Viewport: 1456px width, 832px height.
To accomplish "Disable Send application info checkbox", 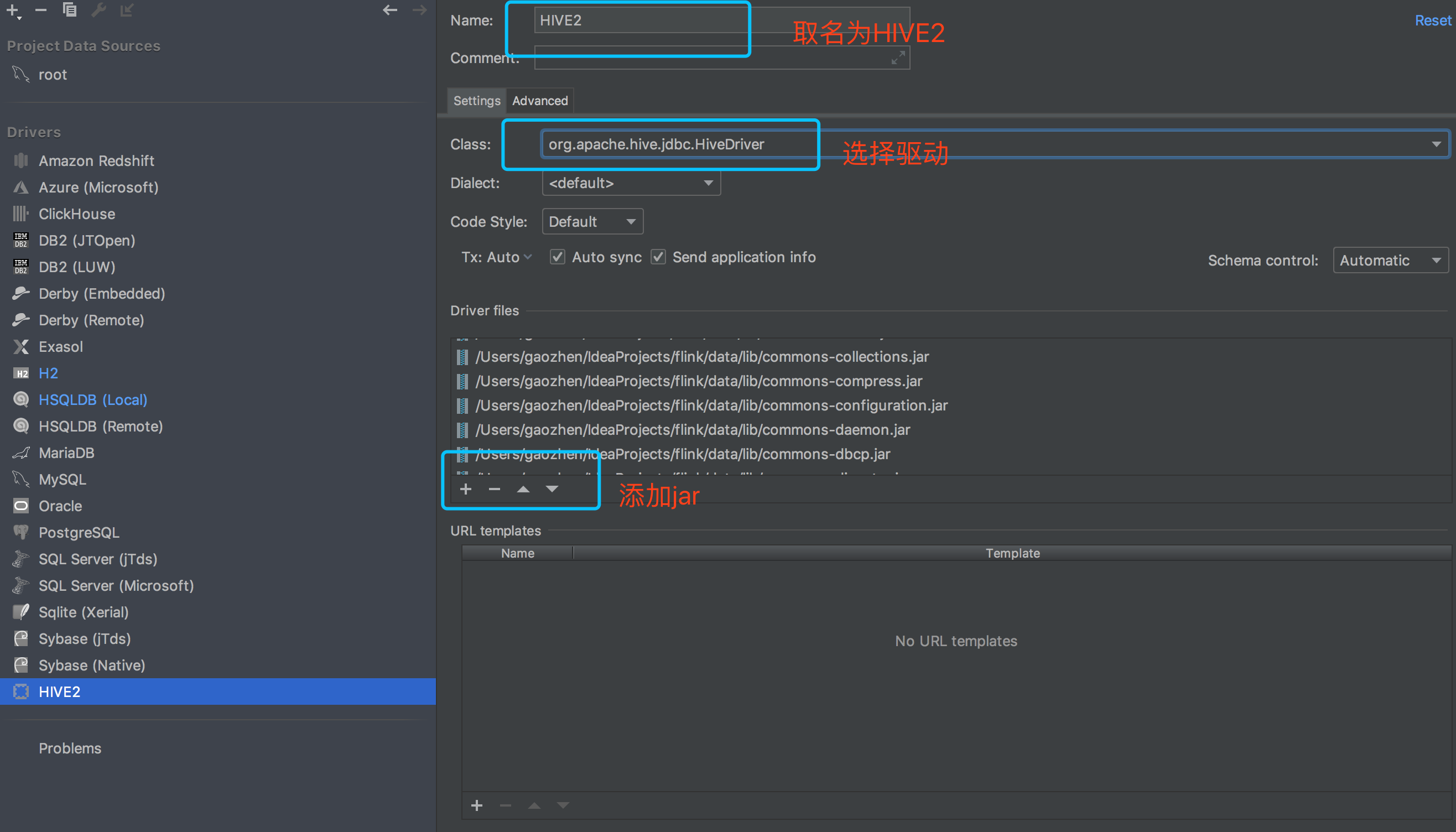I will click(658, 257).
